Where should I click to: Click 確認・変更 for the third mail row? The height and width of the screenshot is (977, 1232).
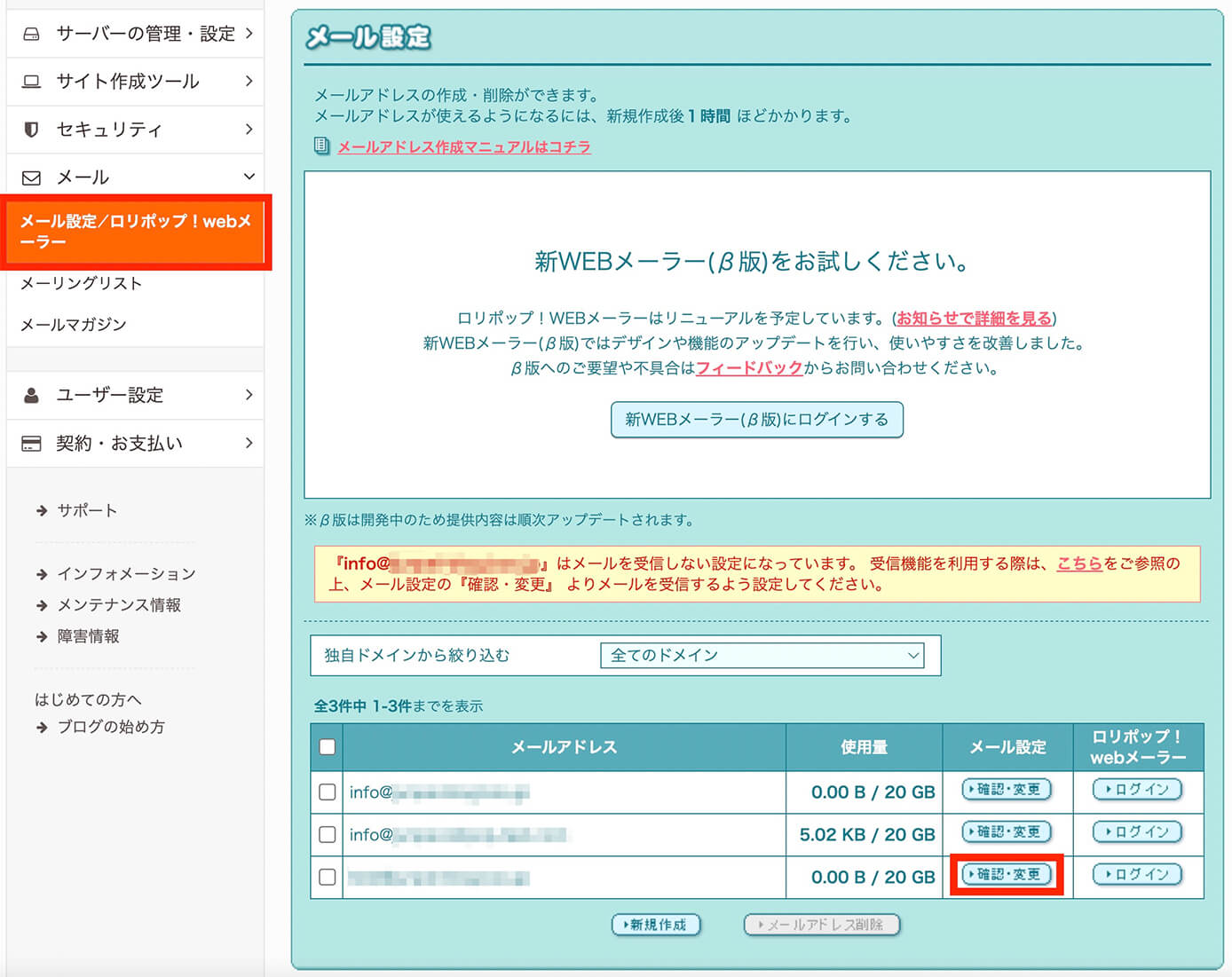[1007, 874]
